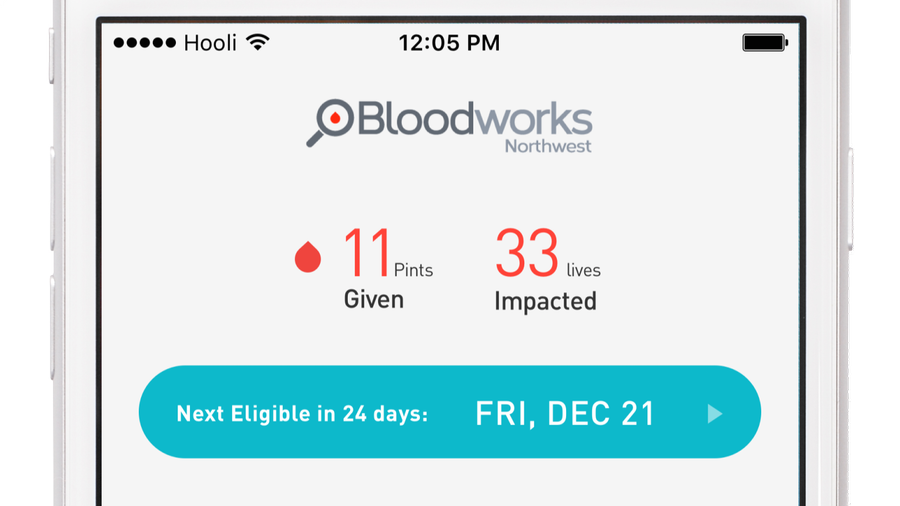Tap the Hooli carrier name
This screenshot has width=900, height=506.
click(x=211, y=43)
